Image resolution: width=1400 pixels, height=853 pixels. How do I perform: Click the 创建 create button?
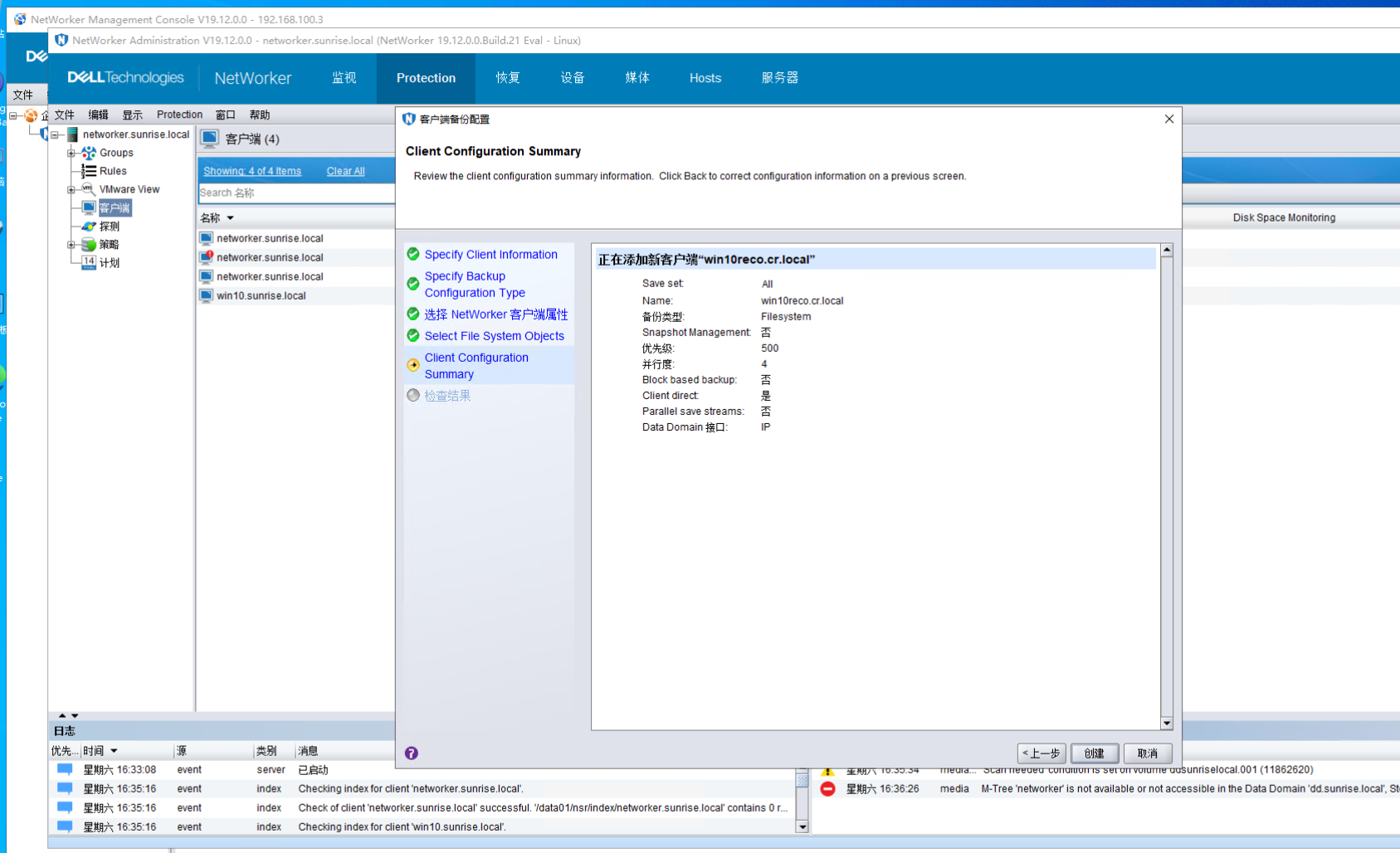point(1095,753)
